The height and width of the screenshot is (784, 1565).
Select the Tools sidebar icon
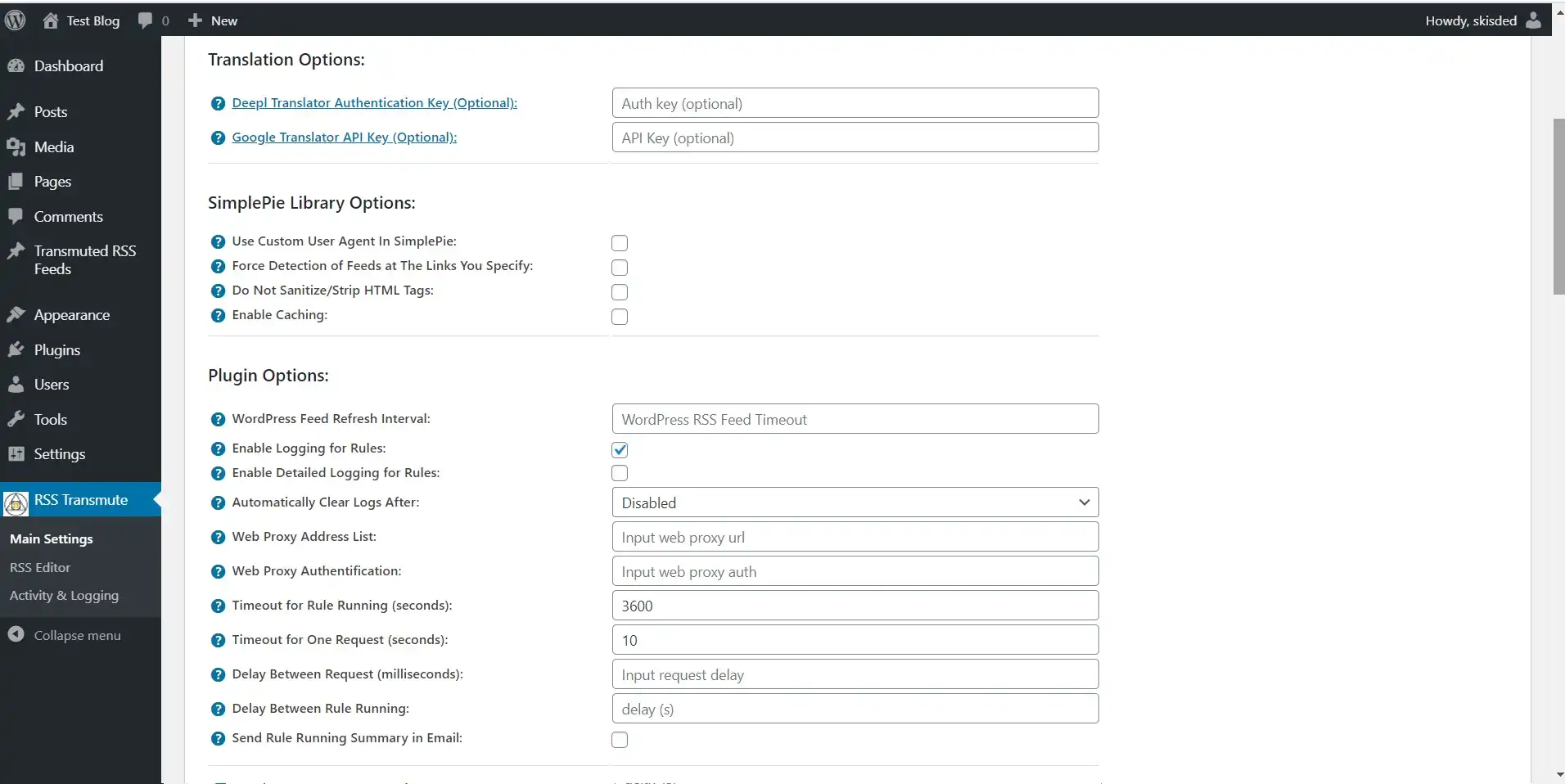pos(18,418)
